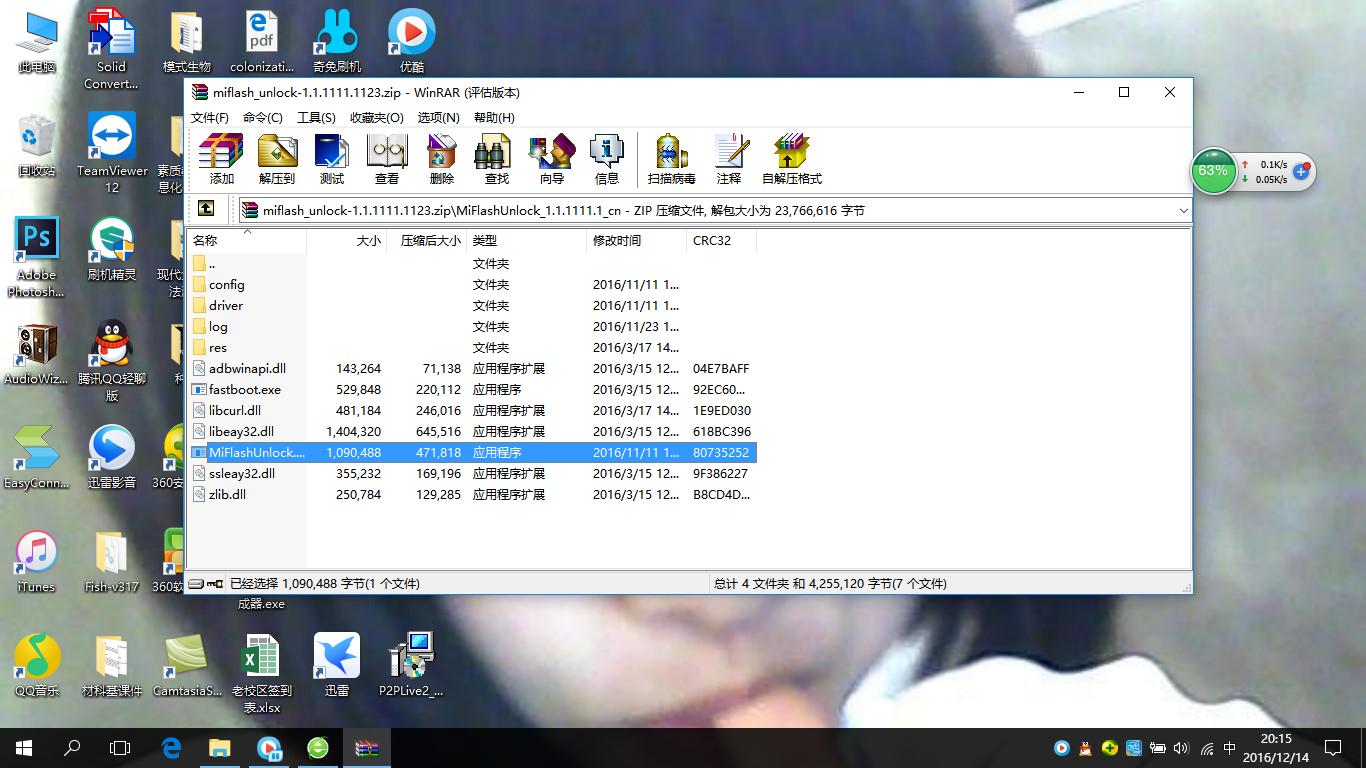Screen dimensions: 1366x768
Task: Select the res folder
Action: (x=472, y=347)
